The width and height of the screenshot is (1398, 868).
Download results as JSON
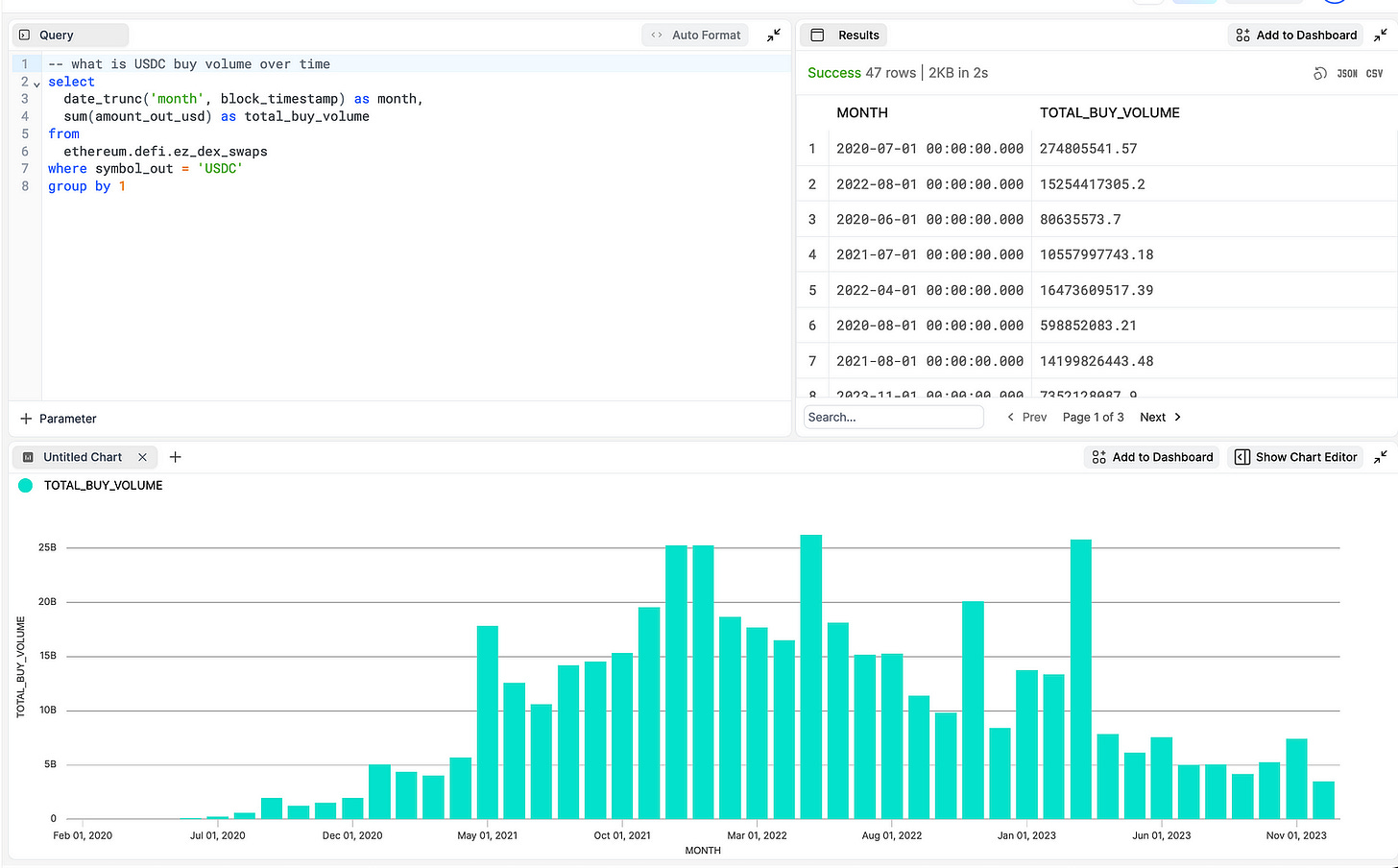(x=1347, y=74)
